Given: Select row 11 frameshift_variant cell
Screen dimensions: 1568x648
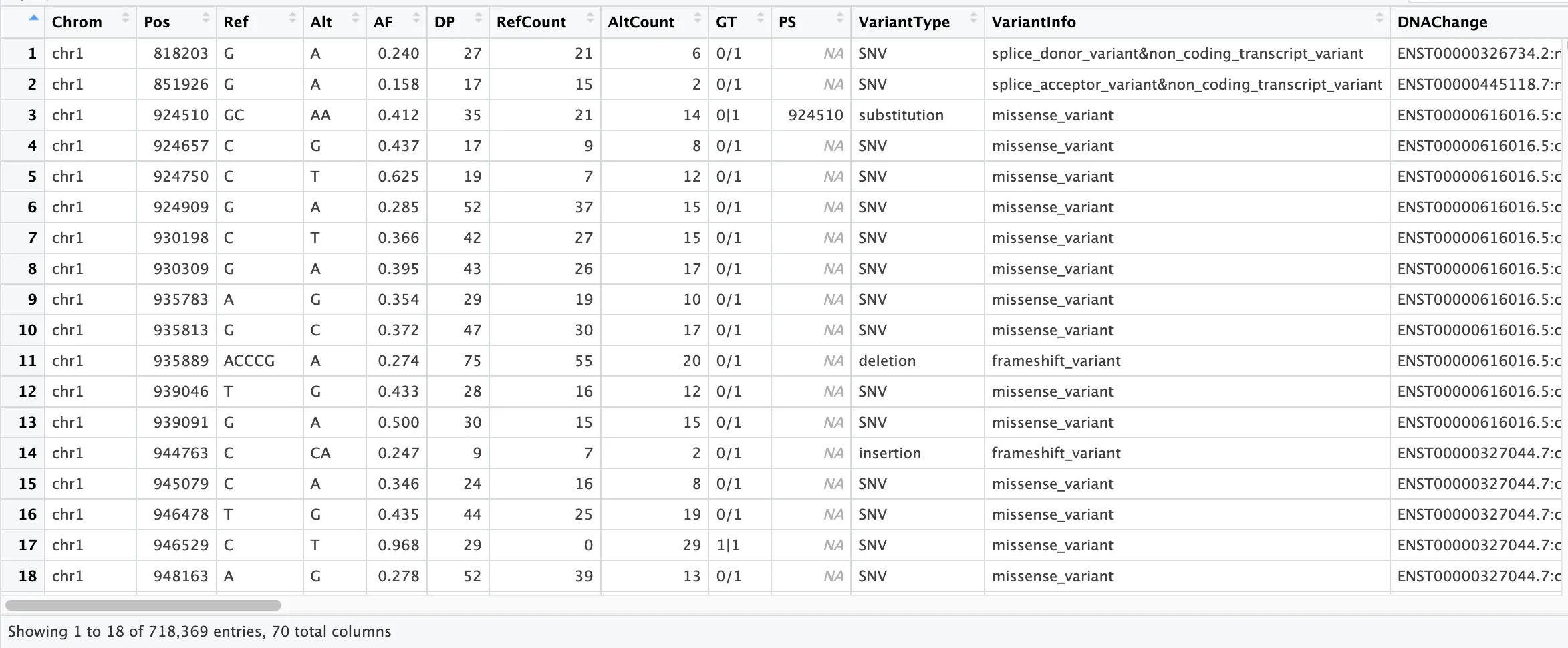Looking at the screenshot, I should point(1187,361).
